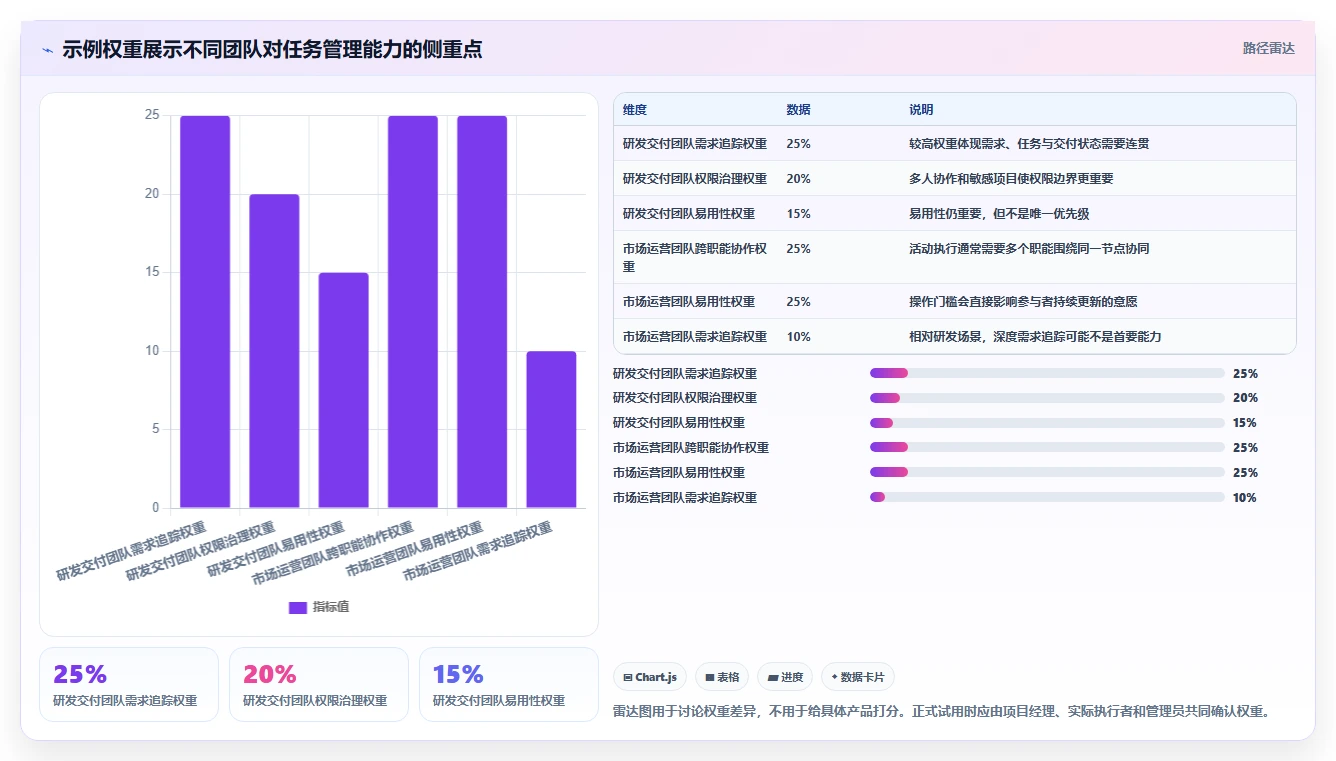The height and width of the screenshot is (761, 1336).
Task: Select table cell 研发交付团队权限治理权重
Action: click(695, 179)
